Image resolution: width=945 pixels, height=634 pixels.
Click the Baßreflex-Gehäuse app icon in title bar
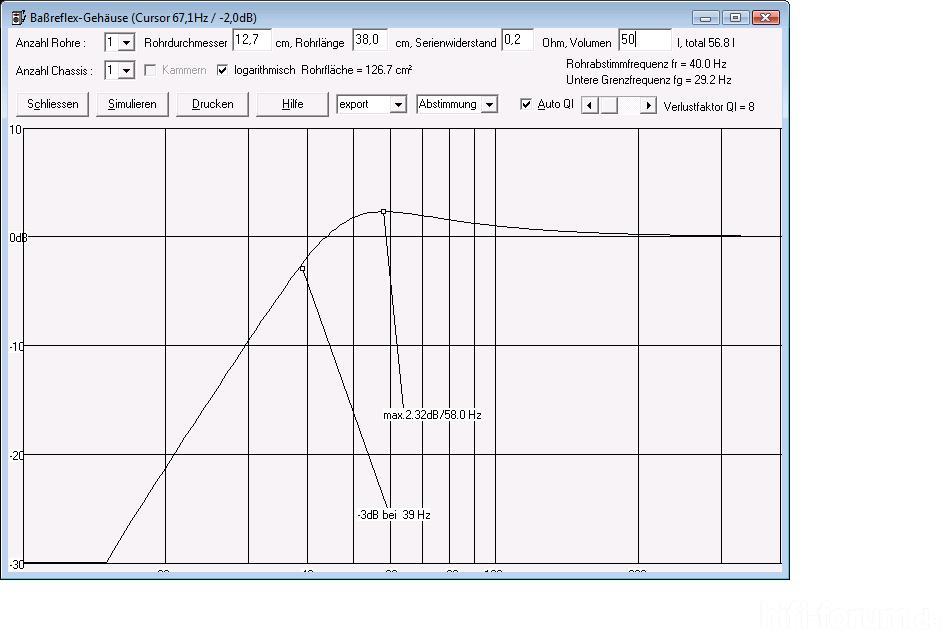[x=17, y=17]
